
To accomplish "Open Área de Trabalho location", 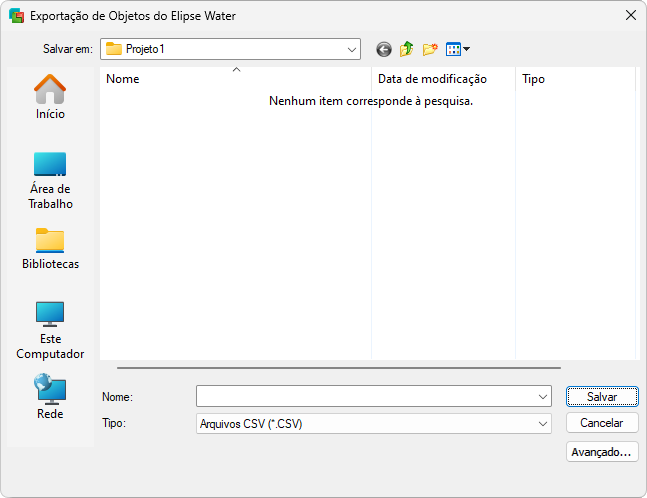I will coord(50,180).
